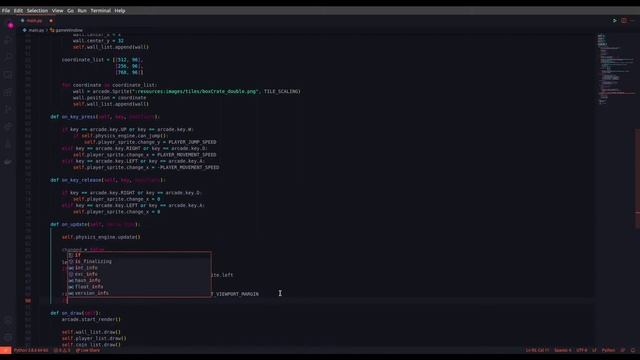Screen dimensions: 640x360
Task: Change UTF-8 file encoding
Action: click(x=581, y=350)
